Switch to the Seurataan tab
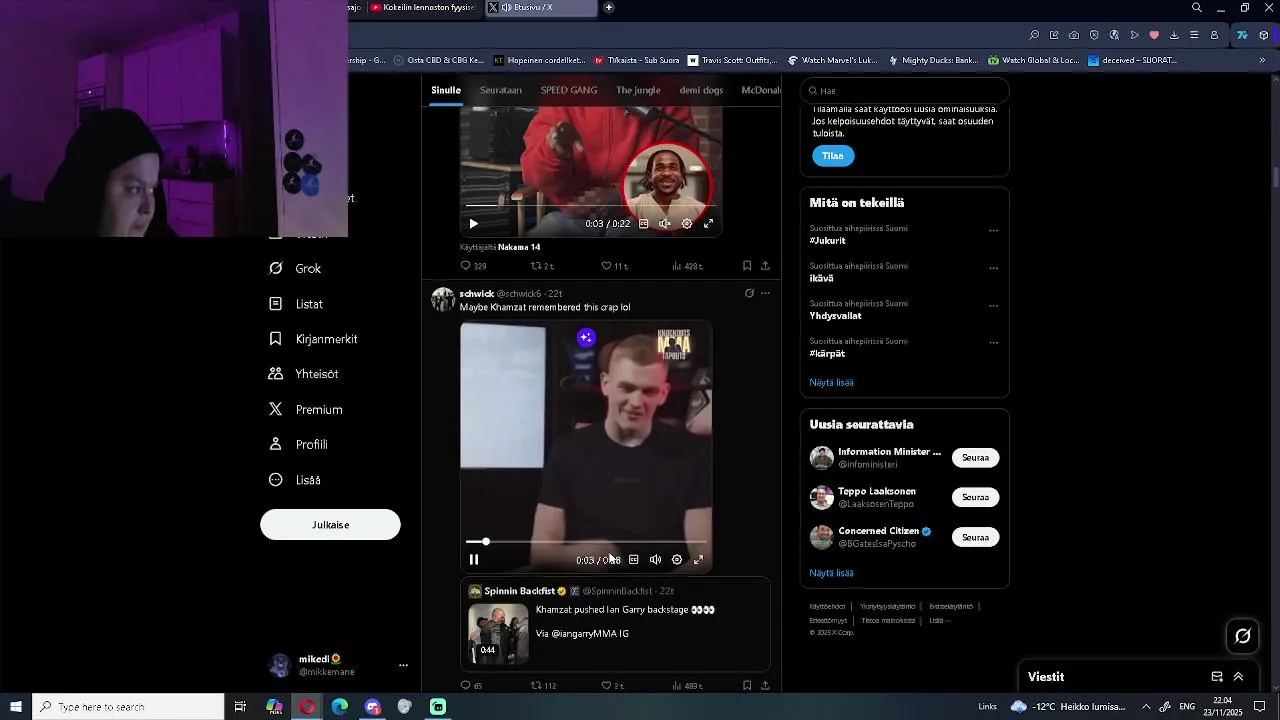The height and width of the screenshot is (720, 1280). [x=501, y=90]
